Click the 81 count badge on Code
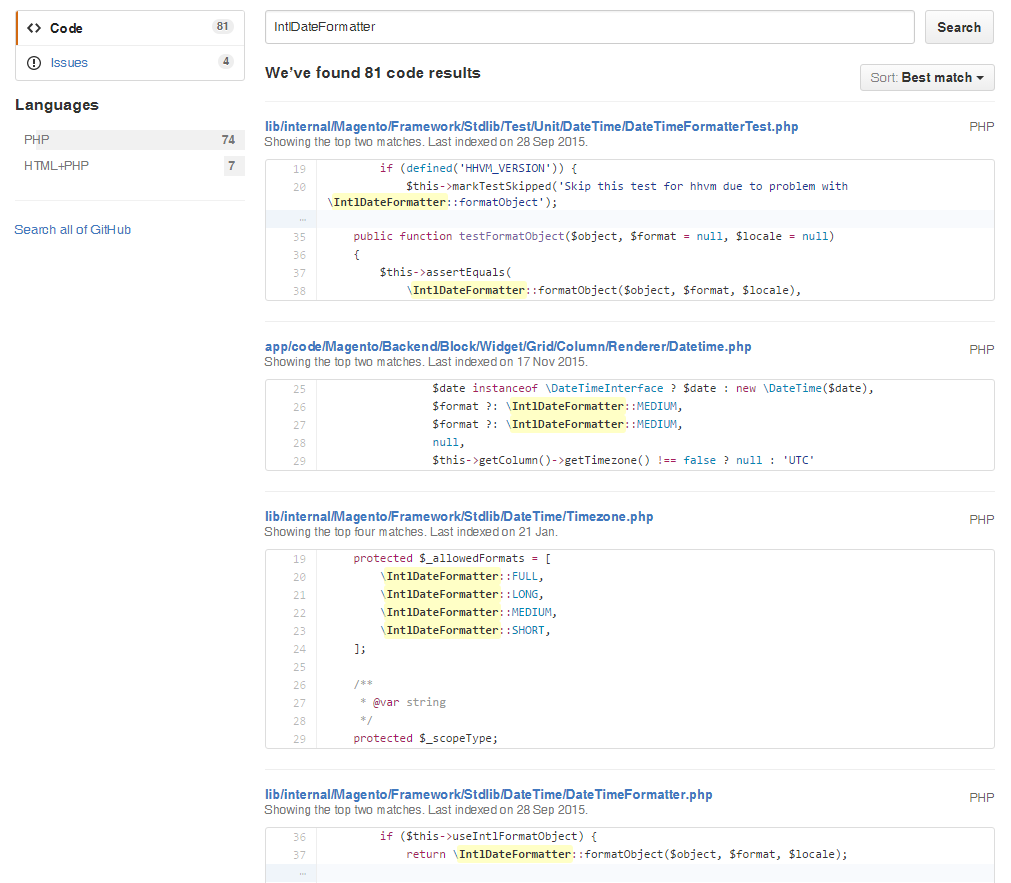The width and height of the screenshot is (1011, 883). 222,27
